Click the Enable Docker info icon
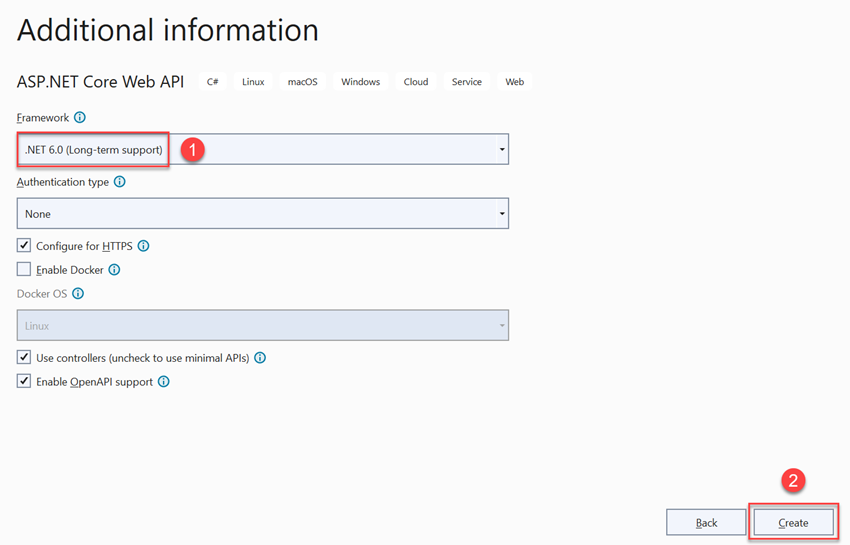Image resolution: width=850 pixels, height=545 pixels. 114,270
